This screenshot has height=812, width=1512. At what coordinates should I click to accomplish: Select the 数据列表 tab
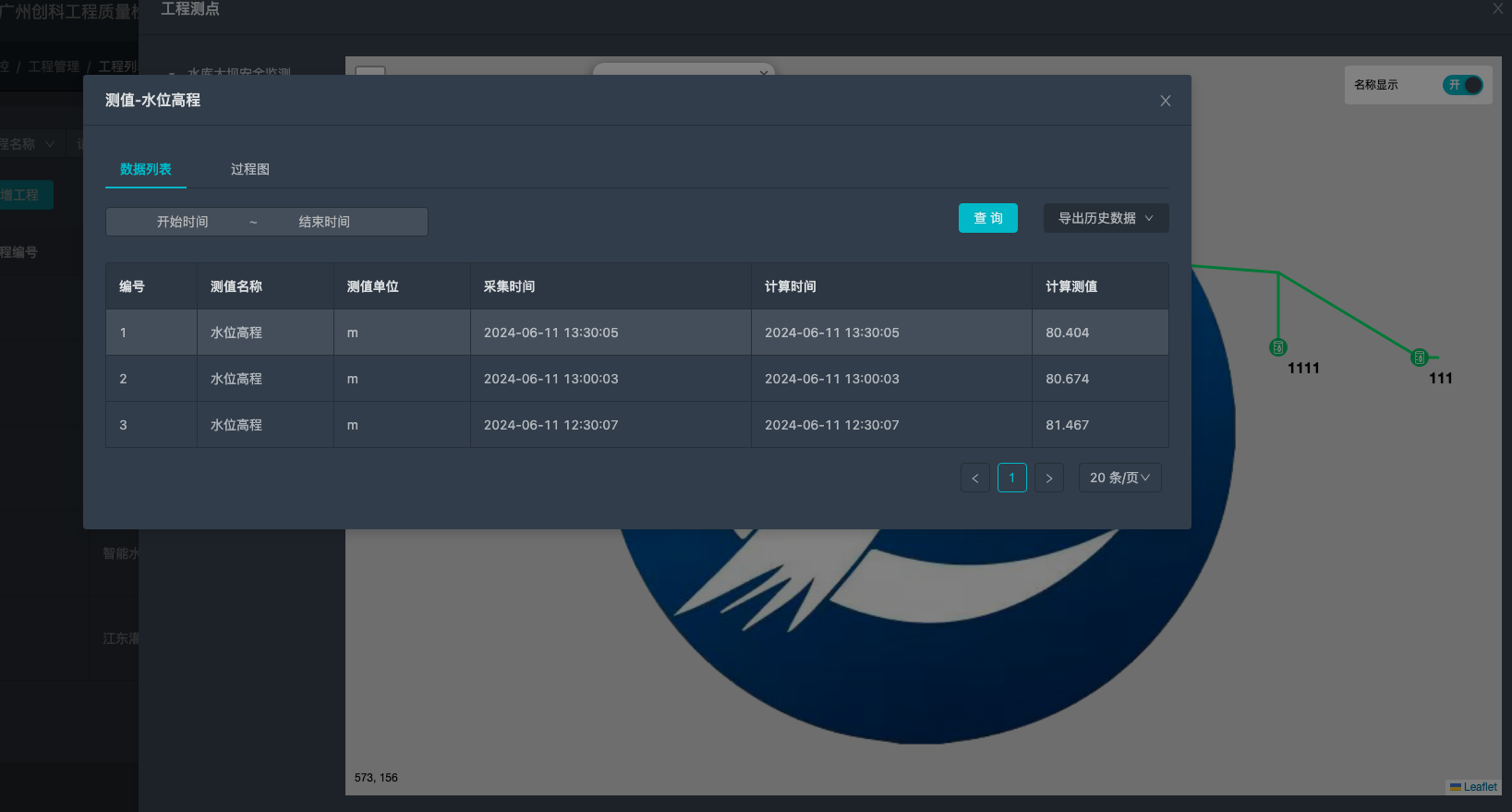(x=146, y=169)
